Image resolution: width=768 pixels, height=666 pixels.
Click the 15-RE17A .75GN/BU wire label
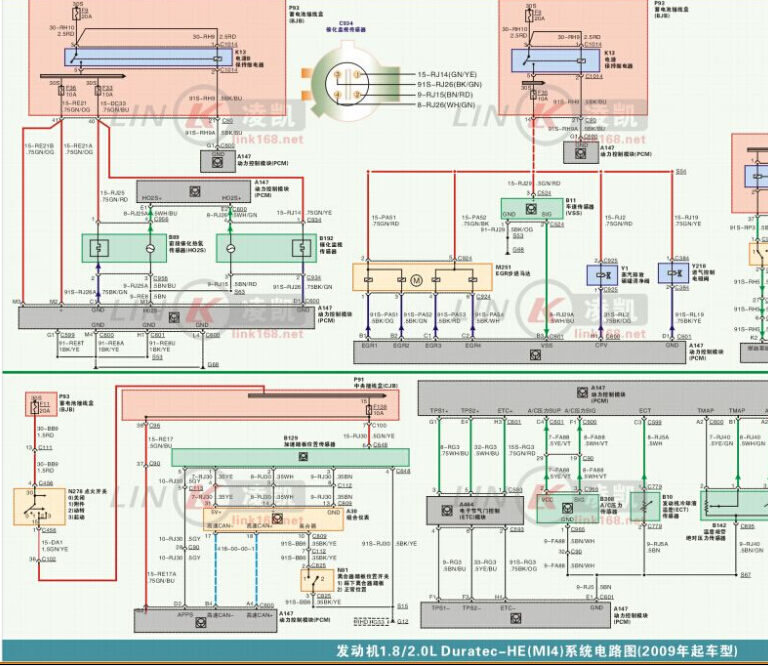tap(161, 577)
